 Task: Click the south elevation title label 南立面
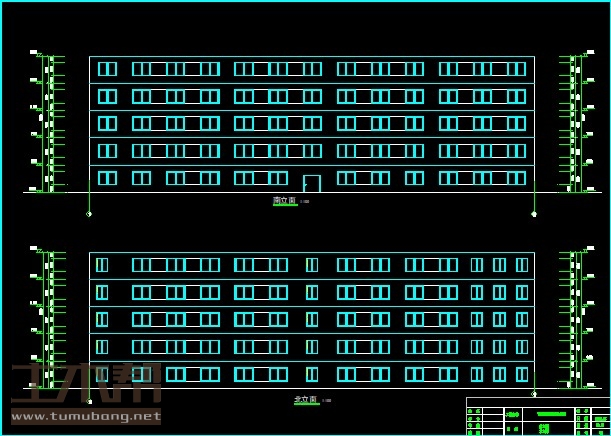(284, 201)
